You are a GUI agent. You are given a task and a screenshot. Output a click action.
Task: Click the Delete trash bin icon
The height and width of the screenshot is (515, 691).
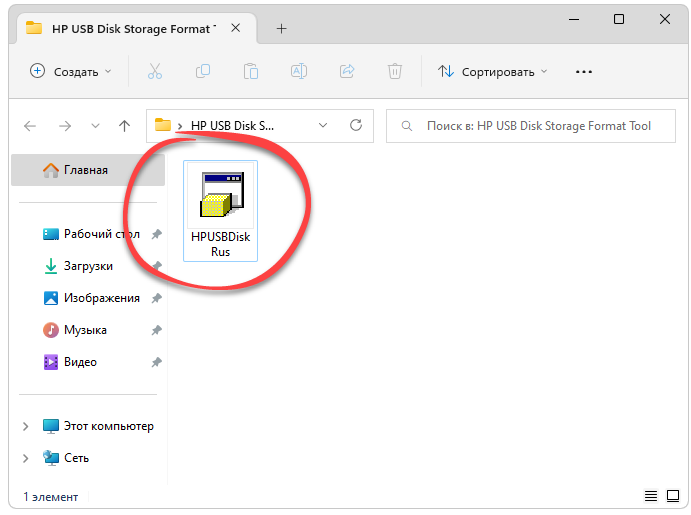pos(395,71)
